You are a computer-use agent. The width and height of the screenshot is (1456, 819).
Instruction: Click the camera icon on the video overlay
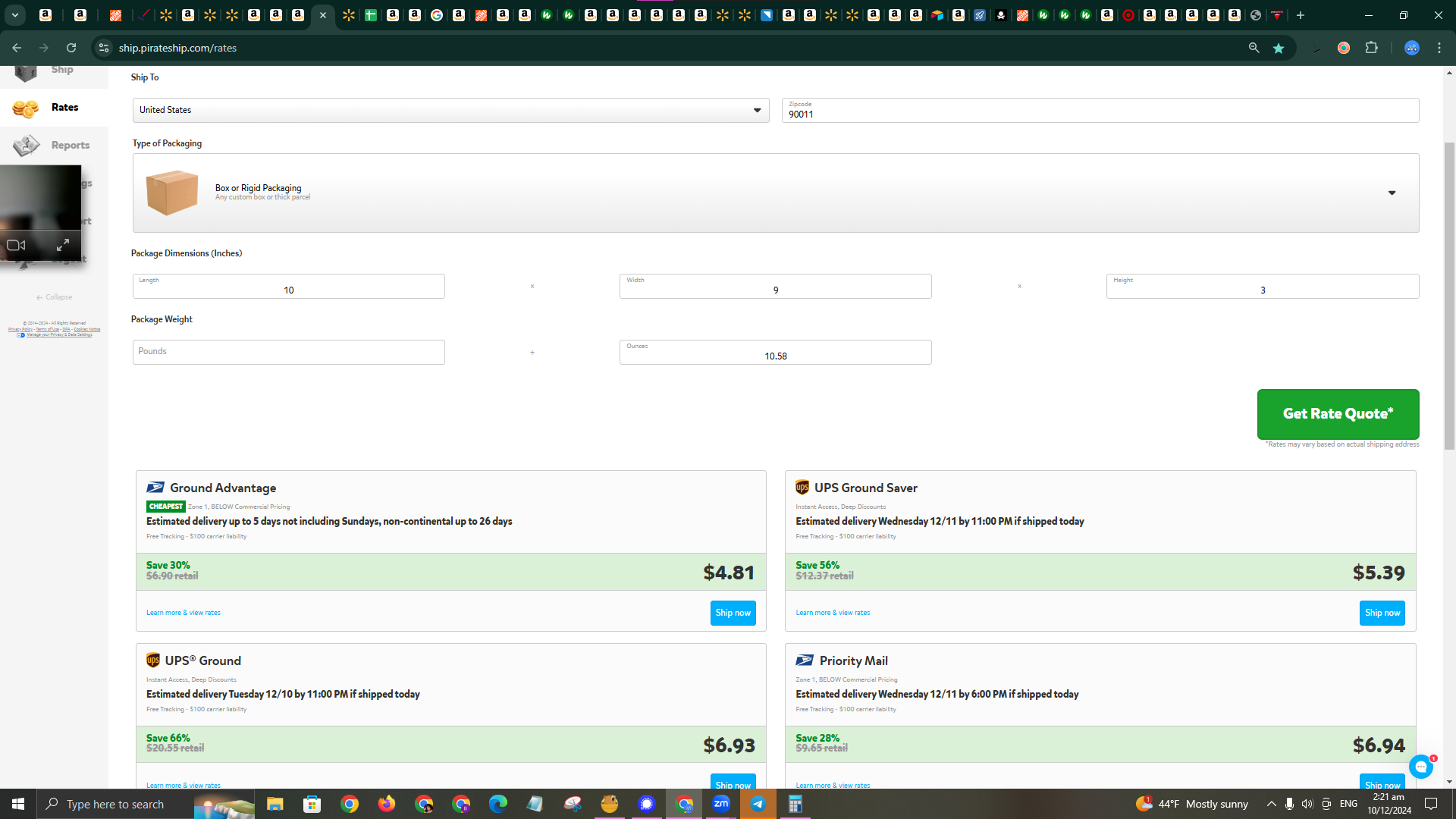16,245
